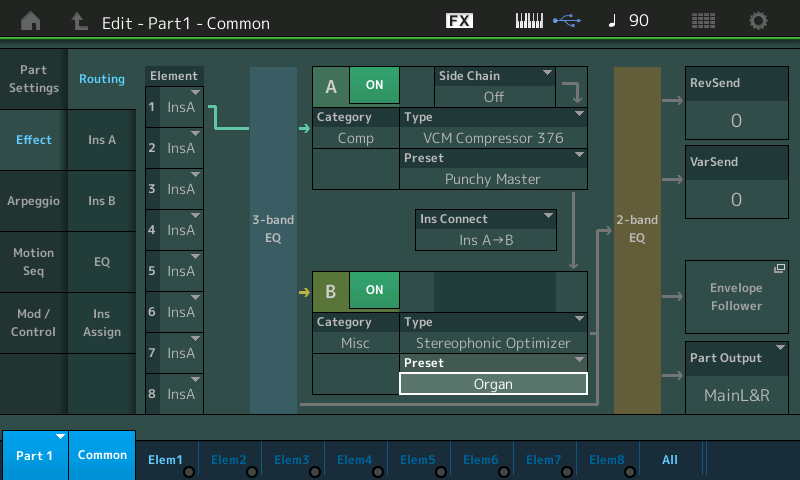
Task: Open the Envelope Follower shortcut
Action: coord(736,296)
